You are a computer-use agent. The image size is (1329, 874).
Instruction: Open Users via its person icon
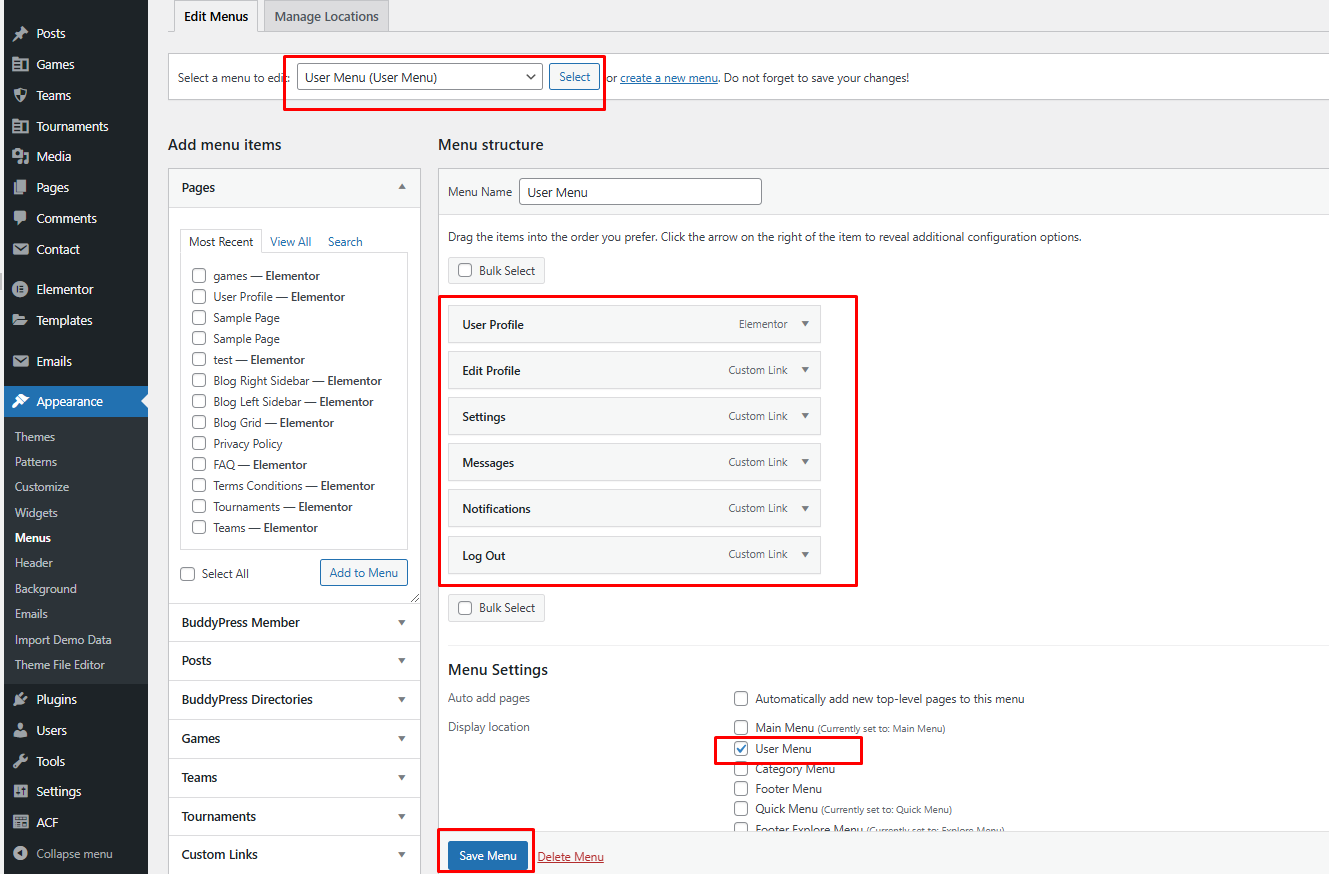[x=20, y=730]
